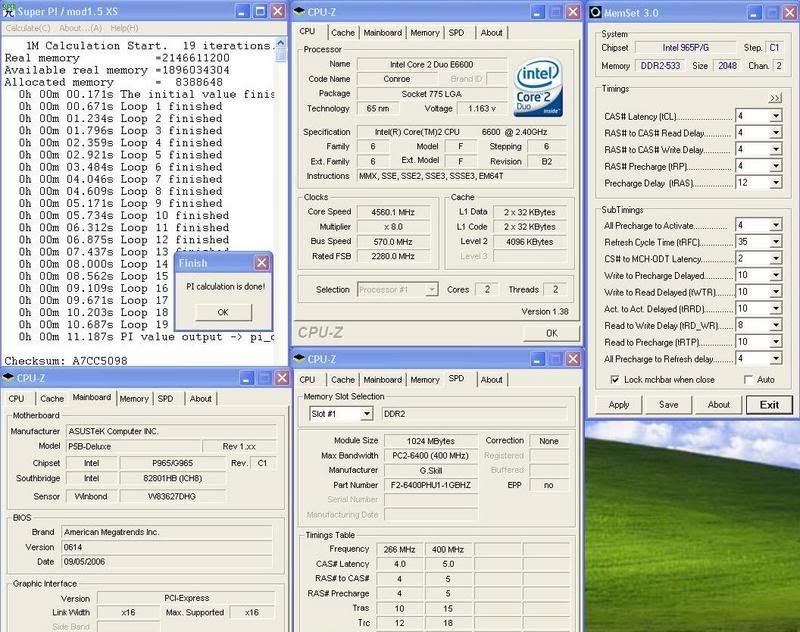Open the Read to Precharge (tRTP) dropdown
The height and width of the screenshot is (632, 800).
[x=776, y=342]
